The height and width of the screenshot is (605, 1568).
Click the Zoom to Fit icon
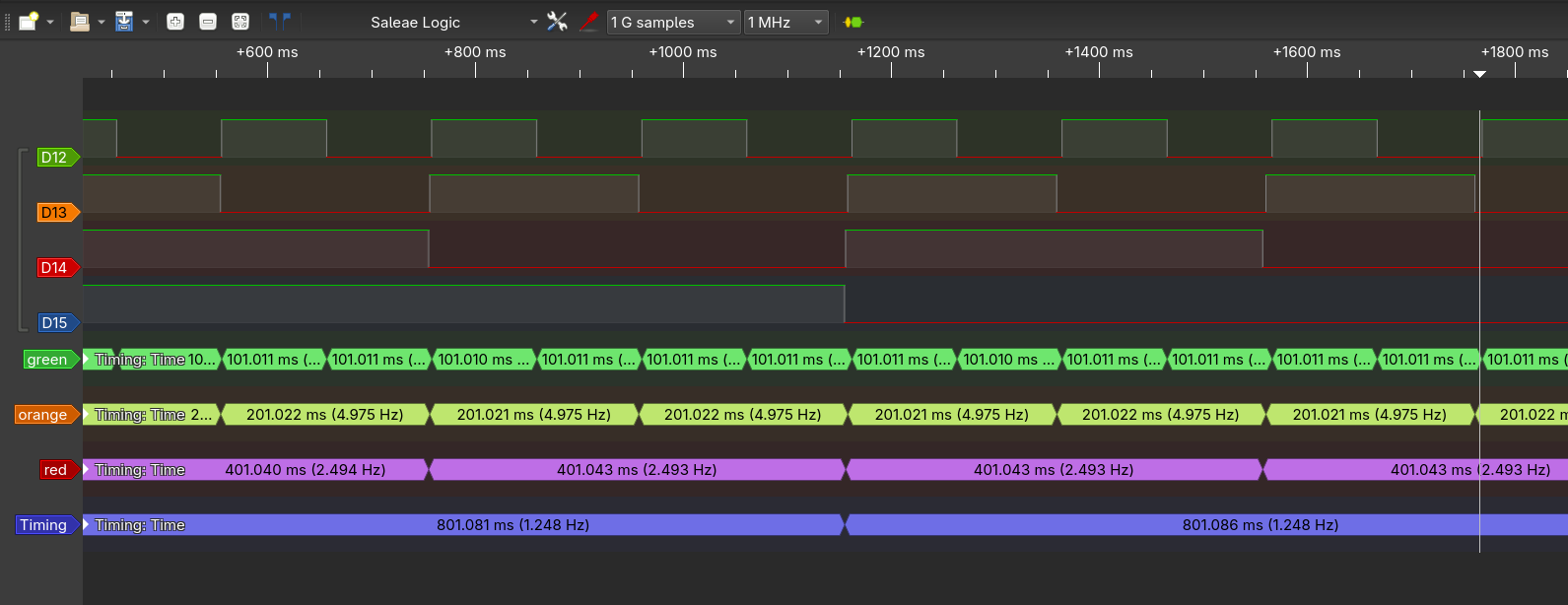pyautogui.click(x=240, y=22)
